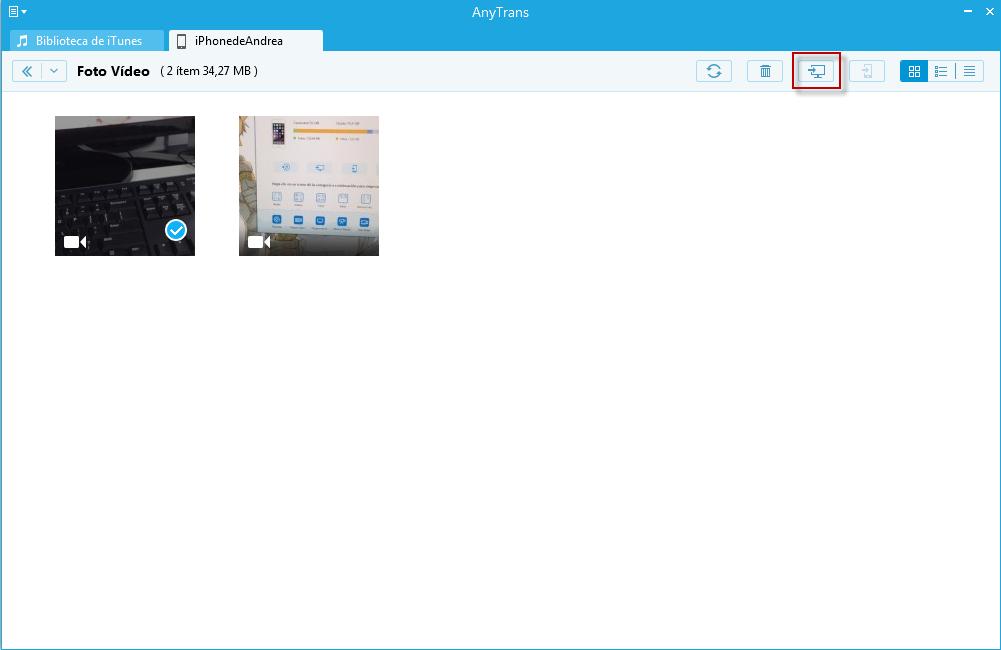This screenshot has width=1001, height=650.
Task: Select the AnyTrans screen video thumbnail
Action: (x=309, y=186)
